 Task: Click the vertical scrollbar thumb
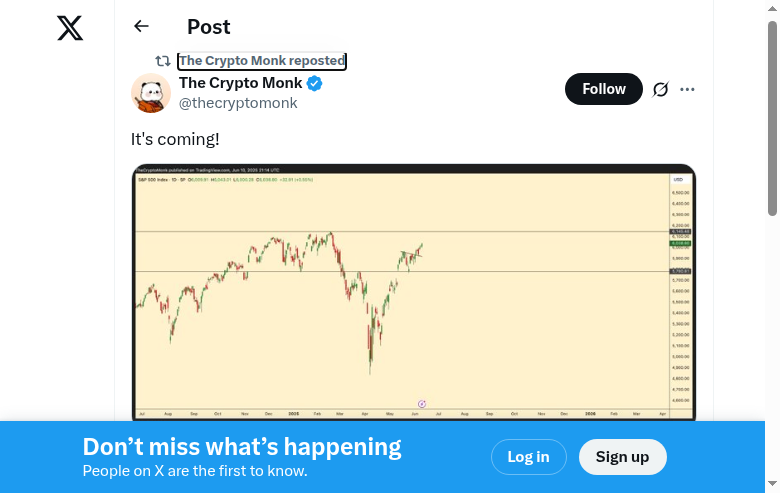pos(772,120)
